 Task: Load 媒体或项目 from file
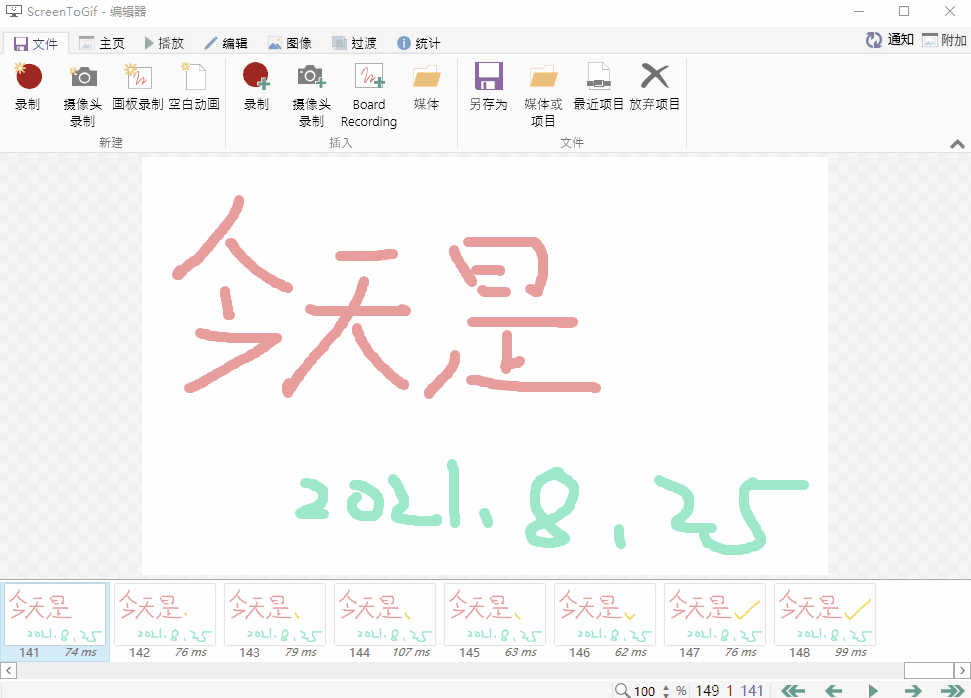543,95
